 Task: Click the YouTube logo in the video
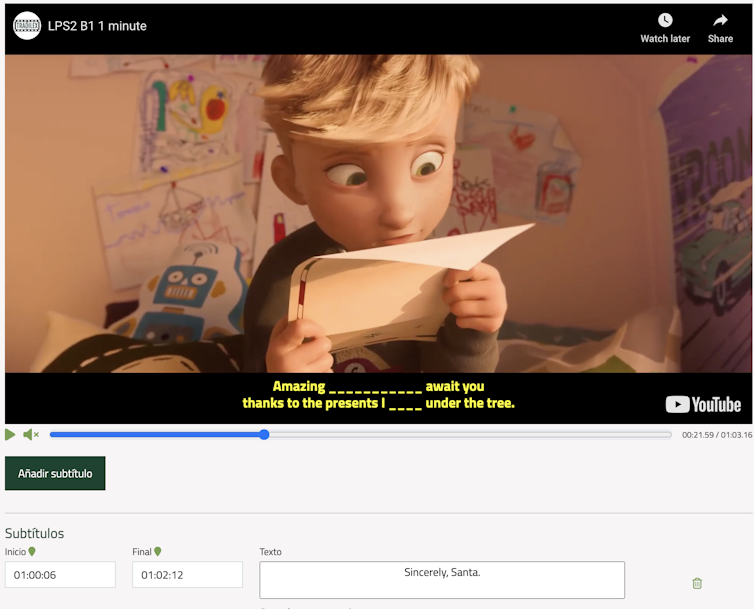pos(703,404)
